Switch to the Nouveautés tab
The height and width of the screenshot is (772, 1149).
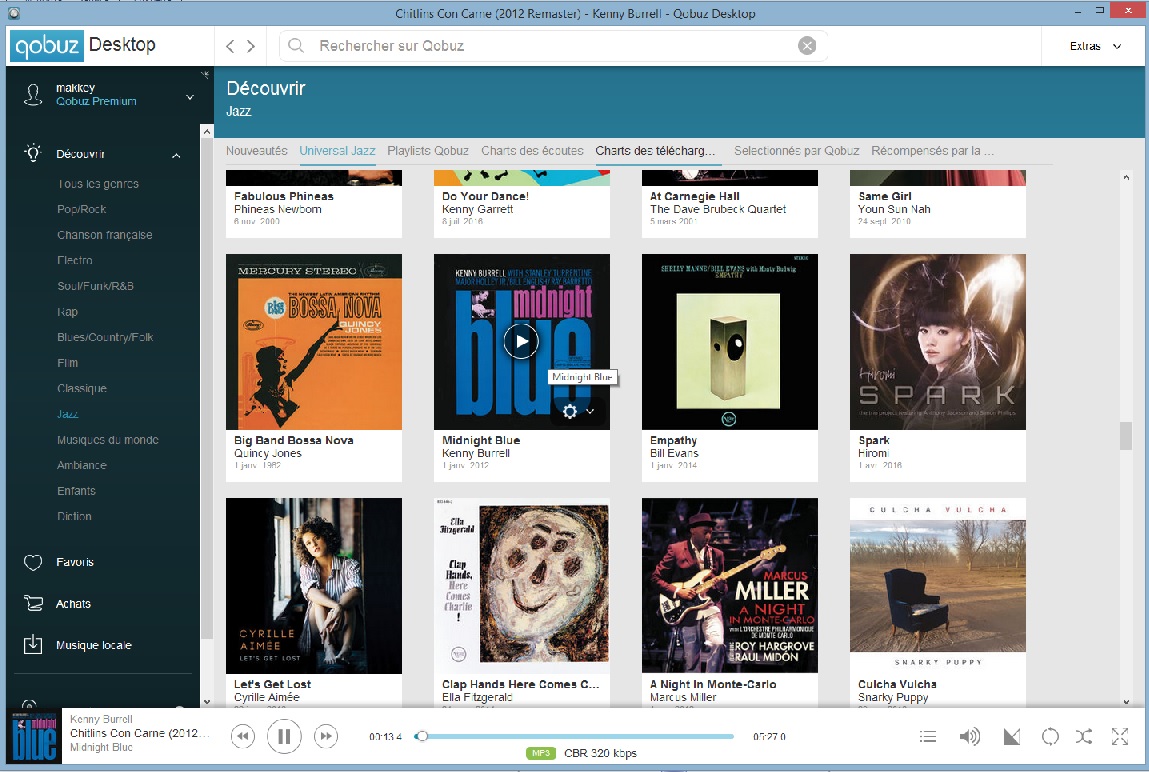pyautogui.click(x=256, y=151)
